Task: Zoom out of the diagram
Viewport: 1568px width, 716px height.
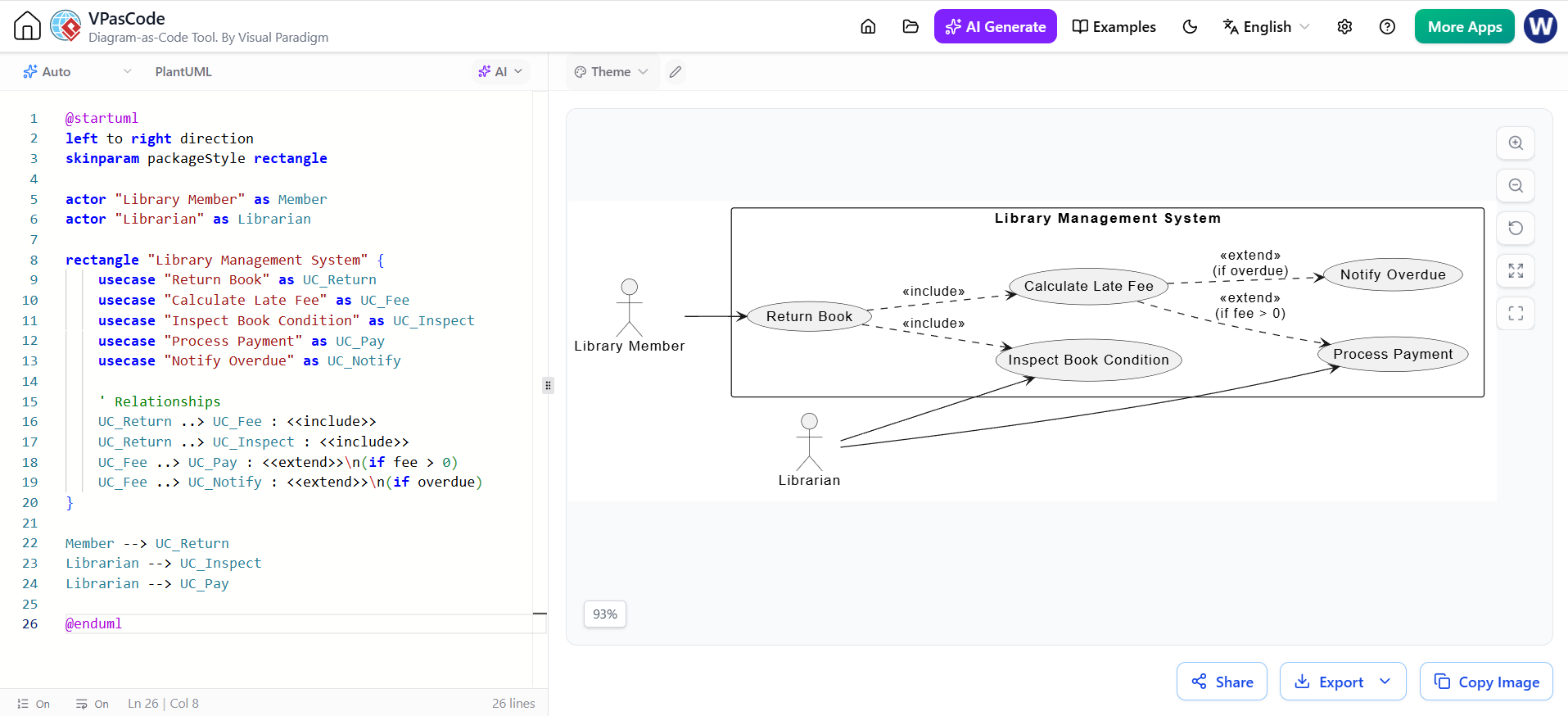Action: click(1516, 186)
